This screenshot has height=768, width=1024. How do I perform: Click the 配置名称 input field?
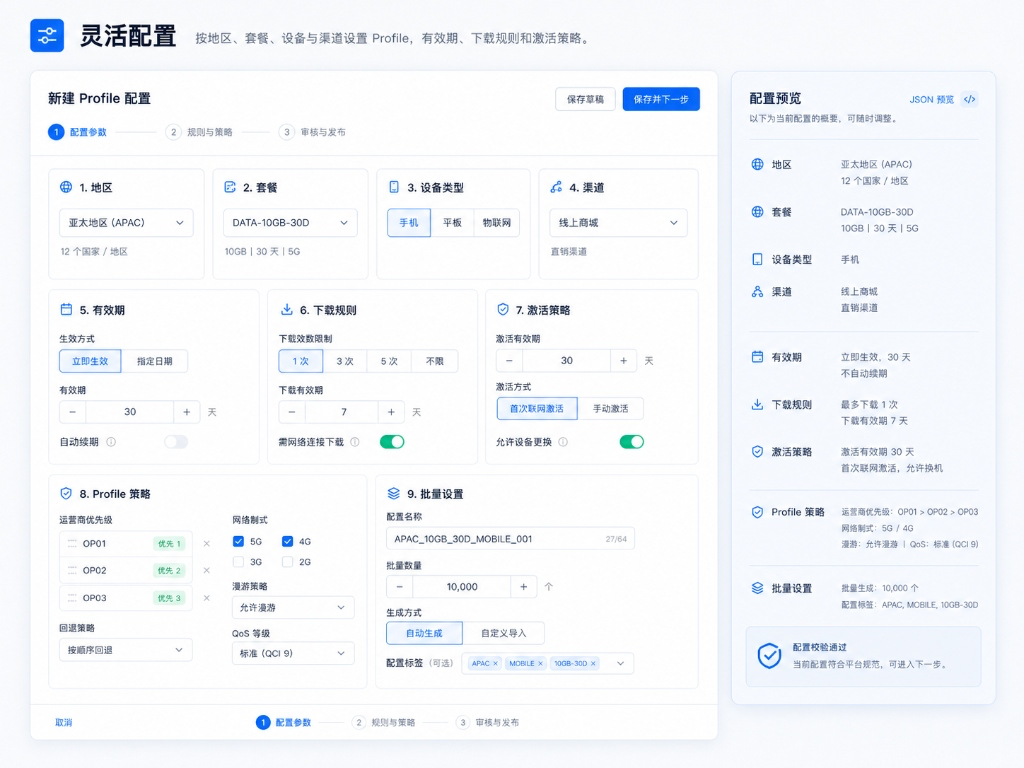point(510,539)
